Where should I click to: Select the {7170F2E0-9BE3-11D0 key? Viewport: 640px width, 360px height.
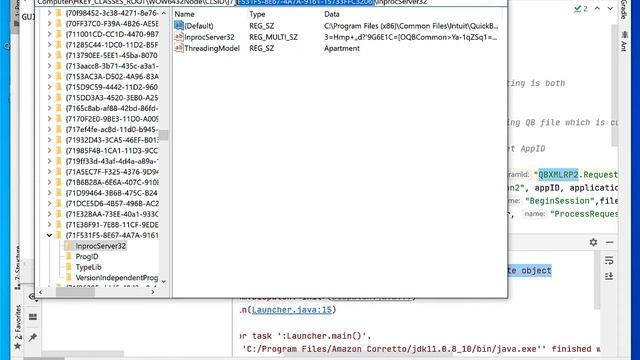point(112,119)
